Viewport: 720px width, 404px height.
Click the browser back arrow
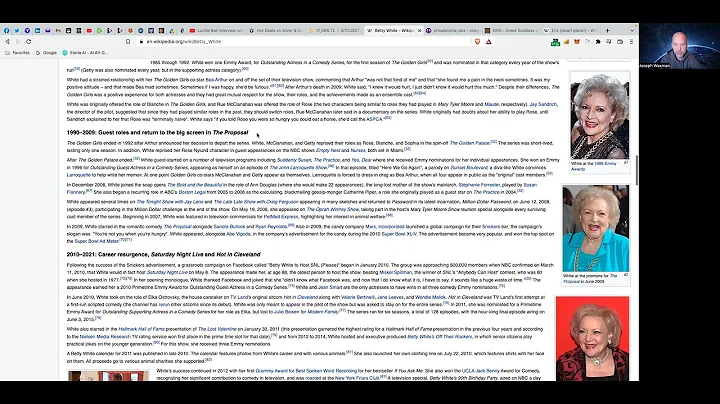click(7, 41)
